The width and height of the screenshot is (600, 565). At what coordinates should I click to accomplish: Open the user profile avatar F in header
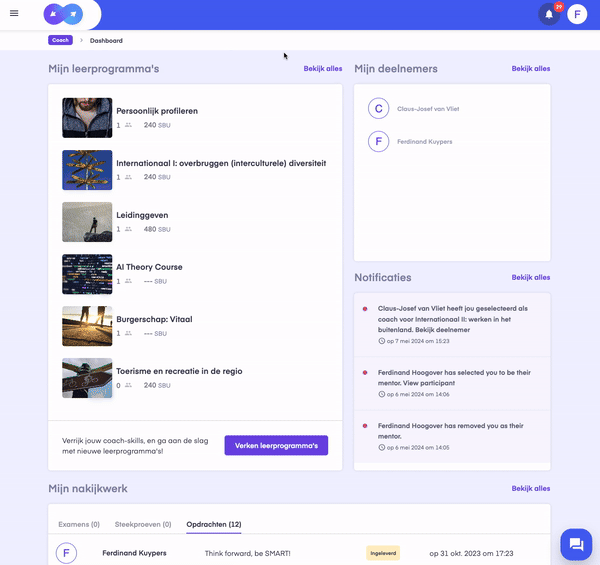577,15
